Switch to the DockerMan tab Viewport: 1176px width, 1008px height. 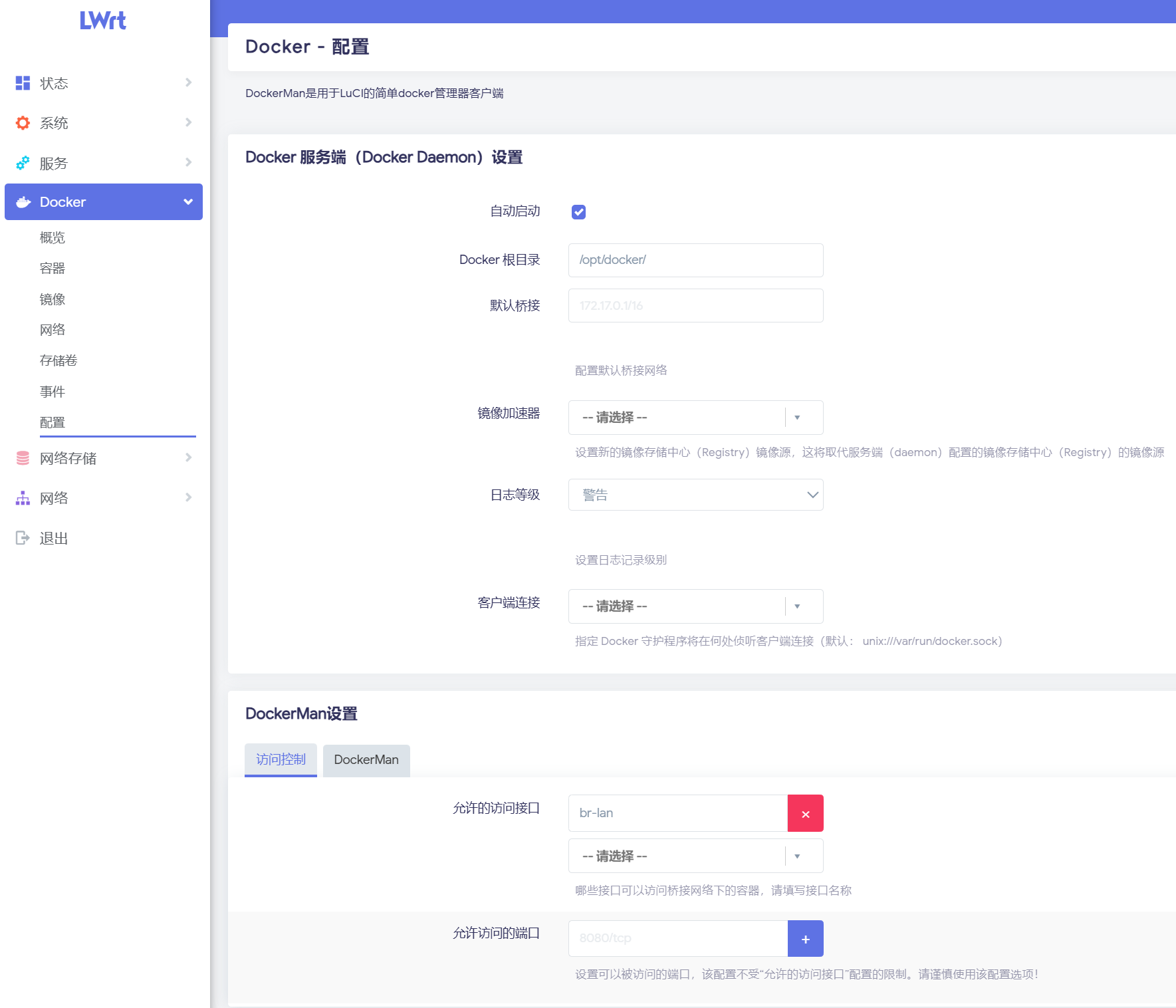tap(366, 760)
